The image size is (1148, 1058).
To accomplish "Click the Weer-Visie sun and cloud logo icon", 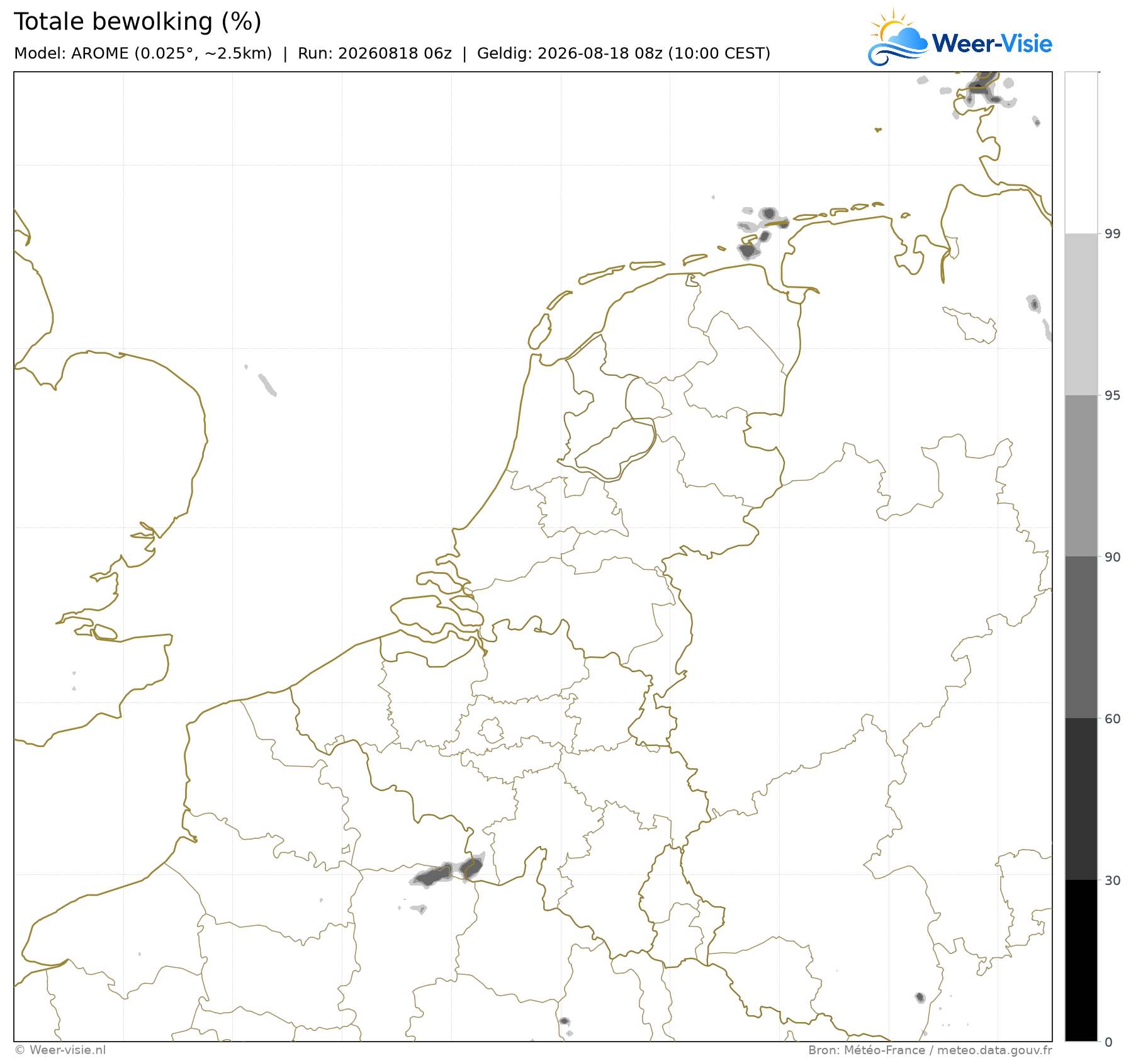I will pyautogui.click(x=898, y=37).
